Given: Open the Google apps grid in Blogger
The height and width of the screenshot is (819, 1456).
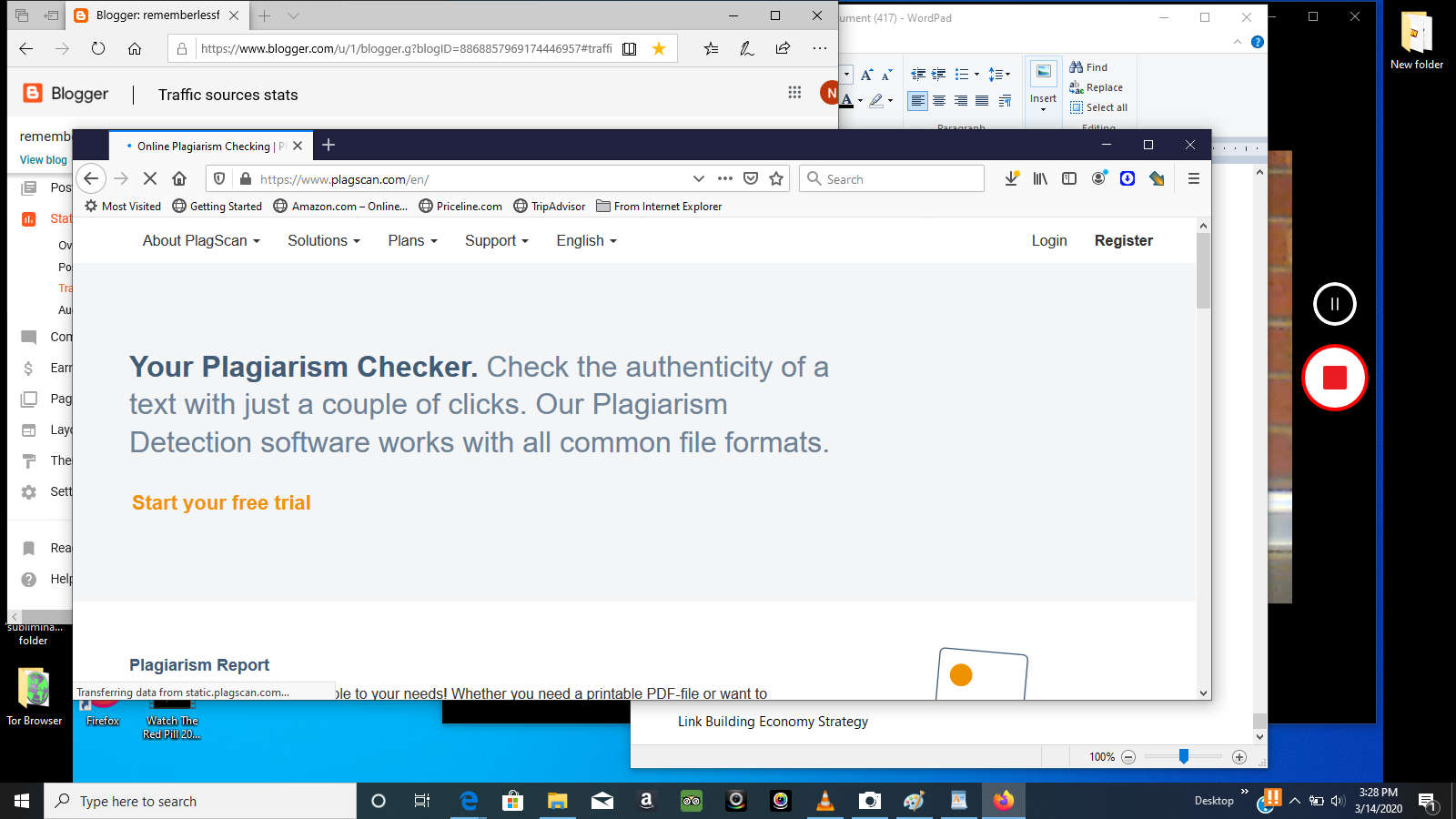Looking at the screenshot, I should [794, 92].
